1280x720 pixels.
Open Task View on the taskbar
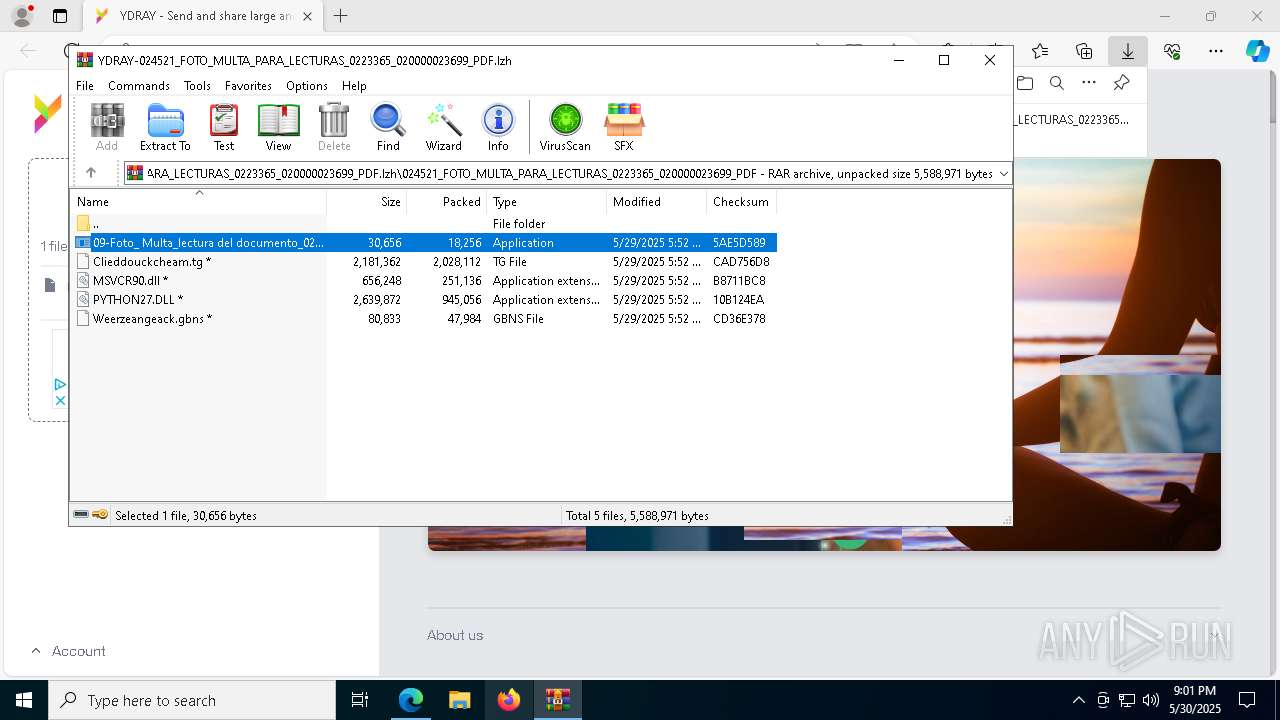click(360, 700)
